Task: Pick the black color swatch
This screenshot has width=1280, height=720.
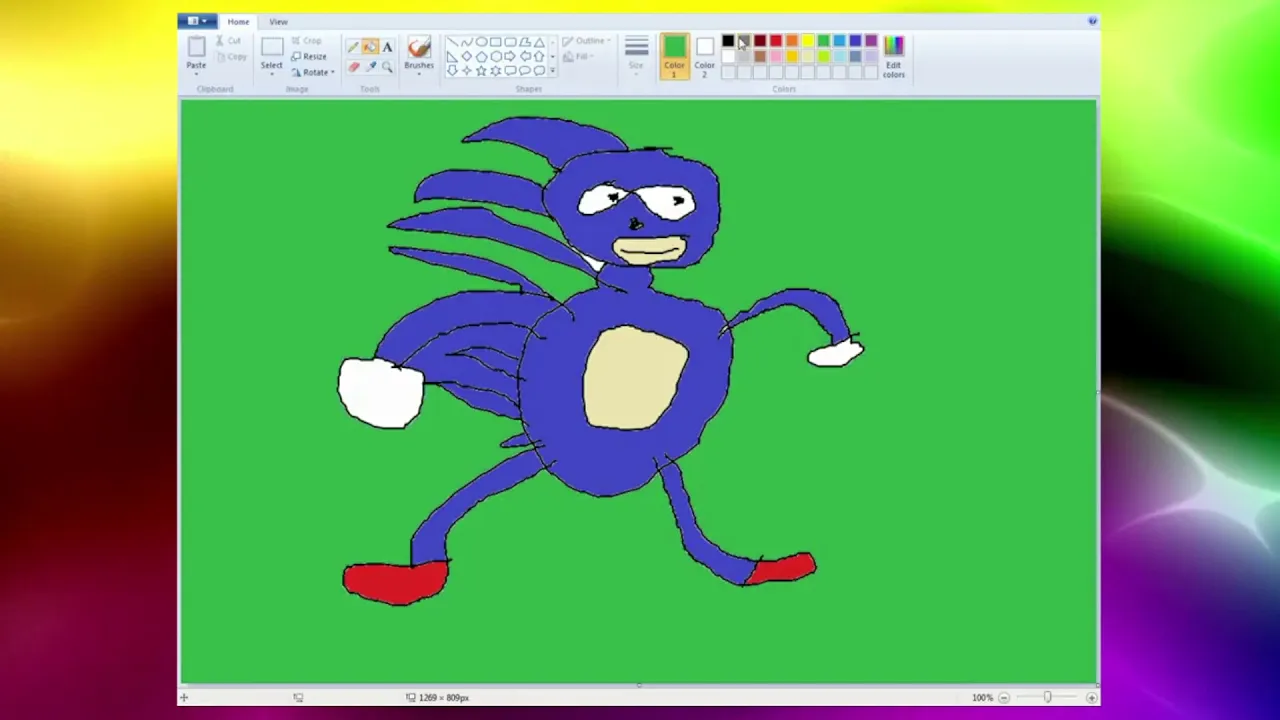Action: click(x=728, y=41)
